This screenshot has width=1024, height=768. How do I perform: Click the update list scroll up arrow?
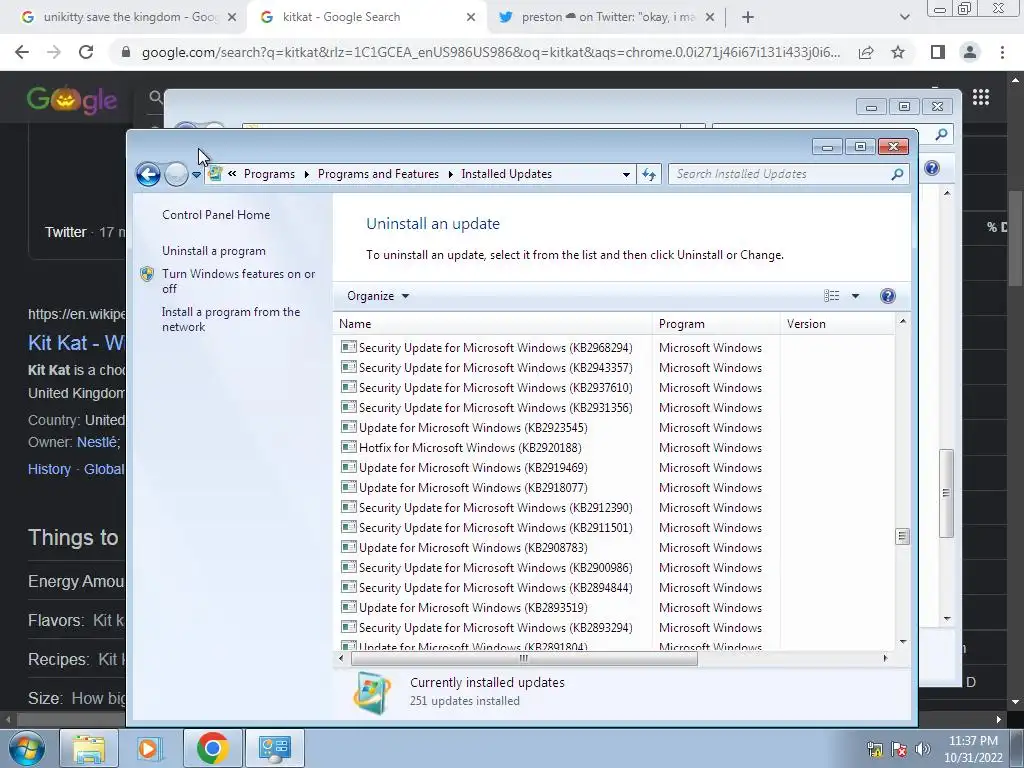(903, 322)
